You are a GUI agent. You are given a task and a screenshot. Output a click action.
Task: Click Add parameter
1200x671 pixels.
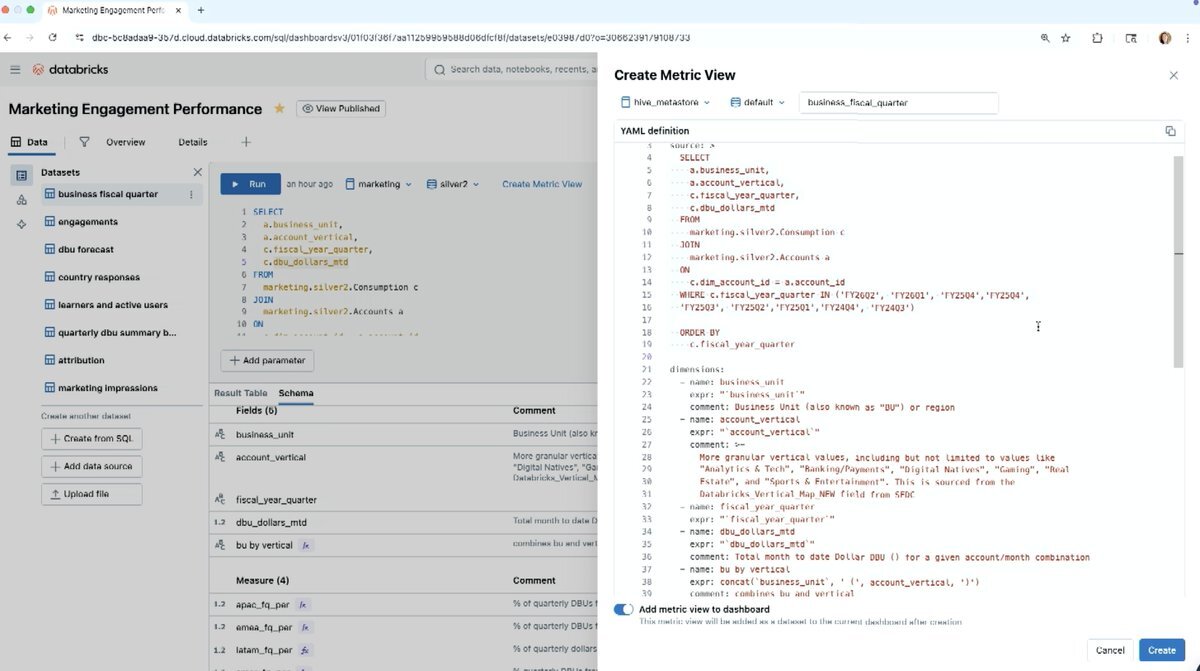[268, 360]
